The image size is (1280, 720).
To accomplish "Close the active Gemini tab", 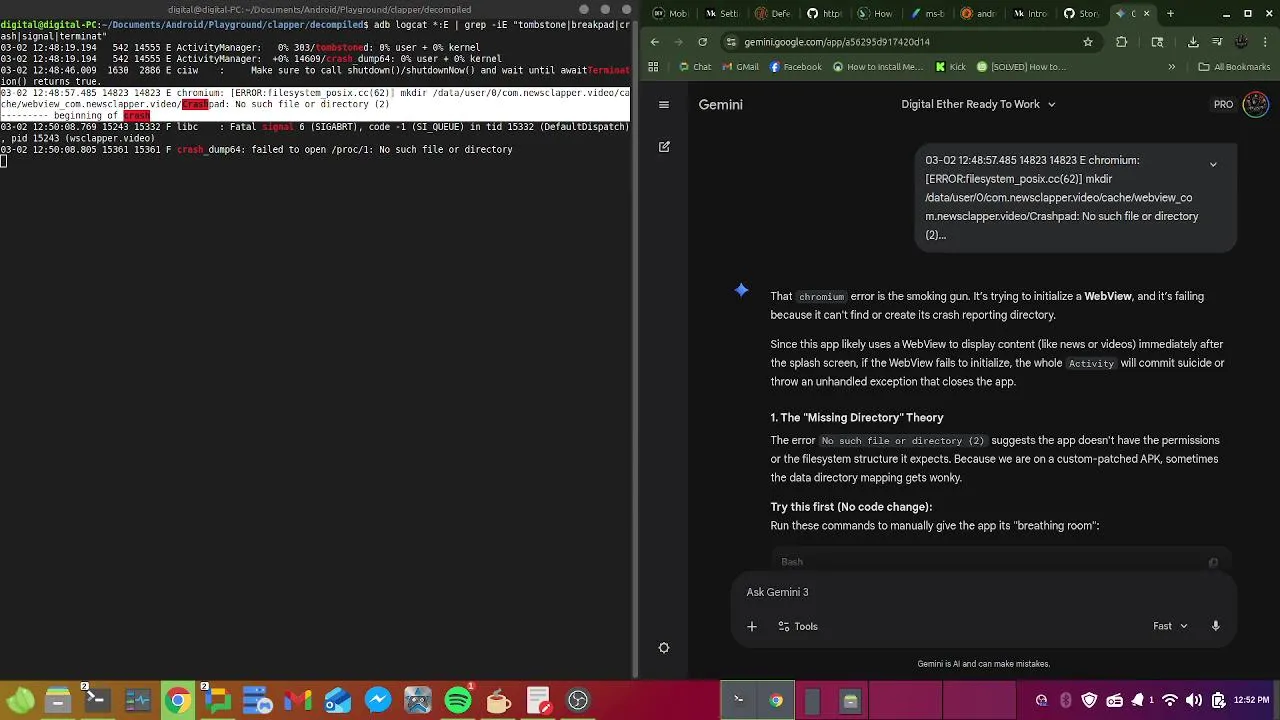I will (x=1146, y=14).
